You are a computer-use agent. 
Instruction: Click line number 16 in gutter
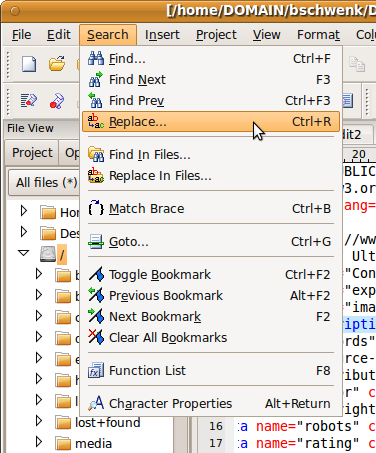pos(216,426)
